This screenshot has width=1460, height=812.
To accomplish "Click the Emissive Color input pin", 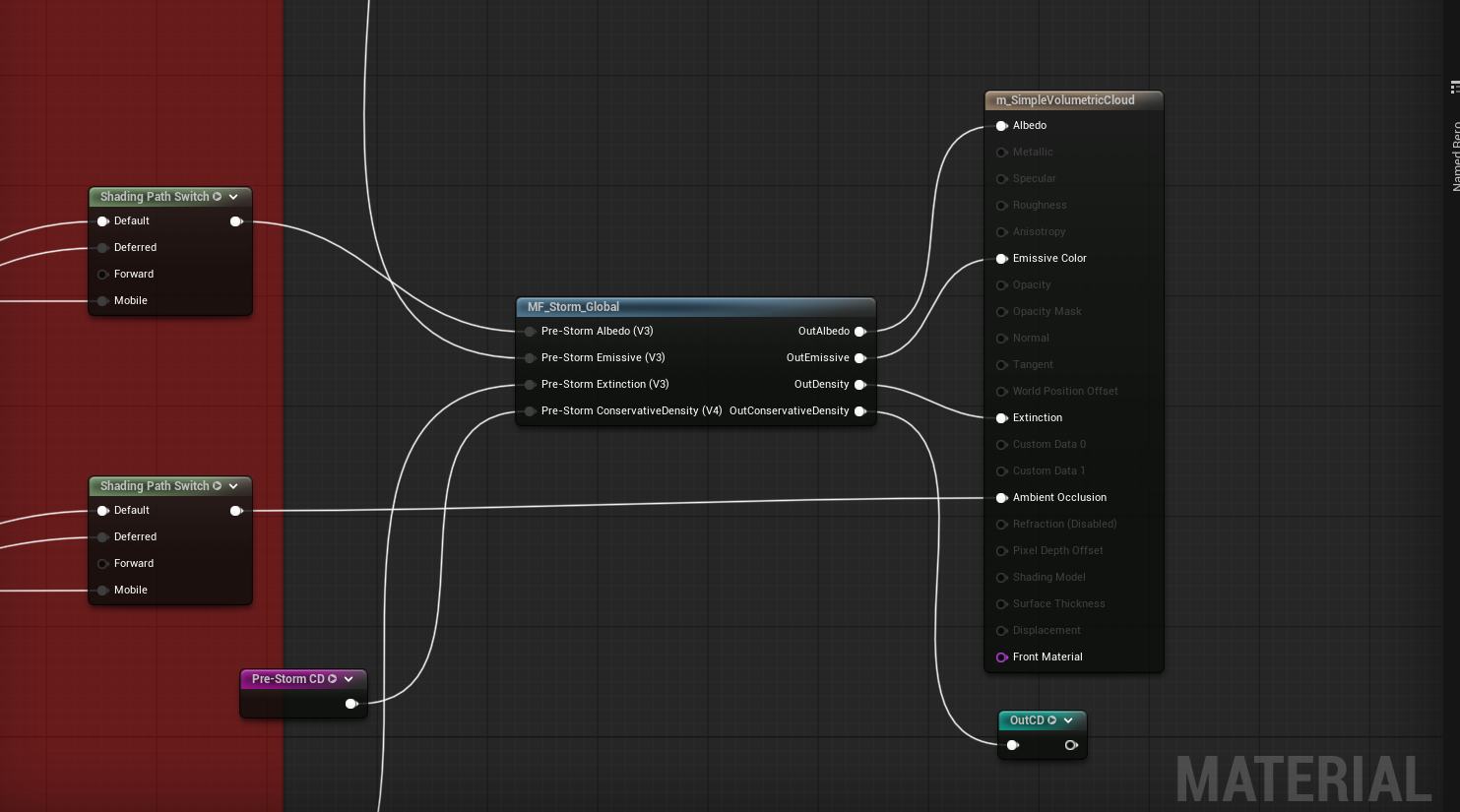I will coord(1001,259).
